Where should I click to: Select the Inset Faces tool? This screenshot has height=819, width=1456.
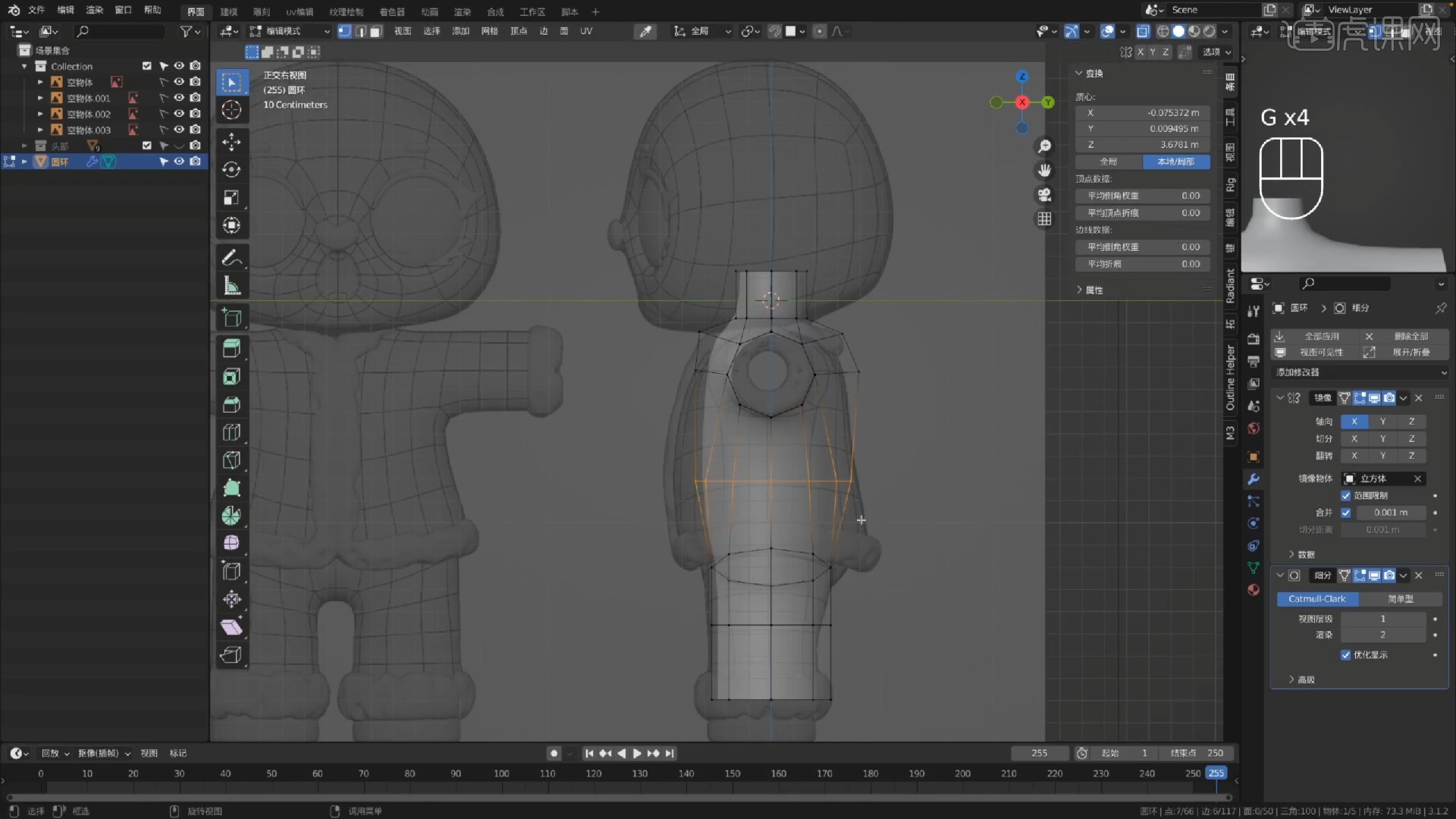[232, 377]
